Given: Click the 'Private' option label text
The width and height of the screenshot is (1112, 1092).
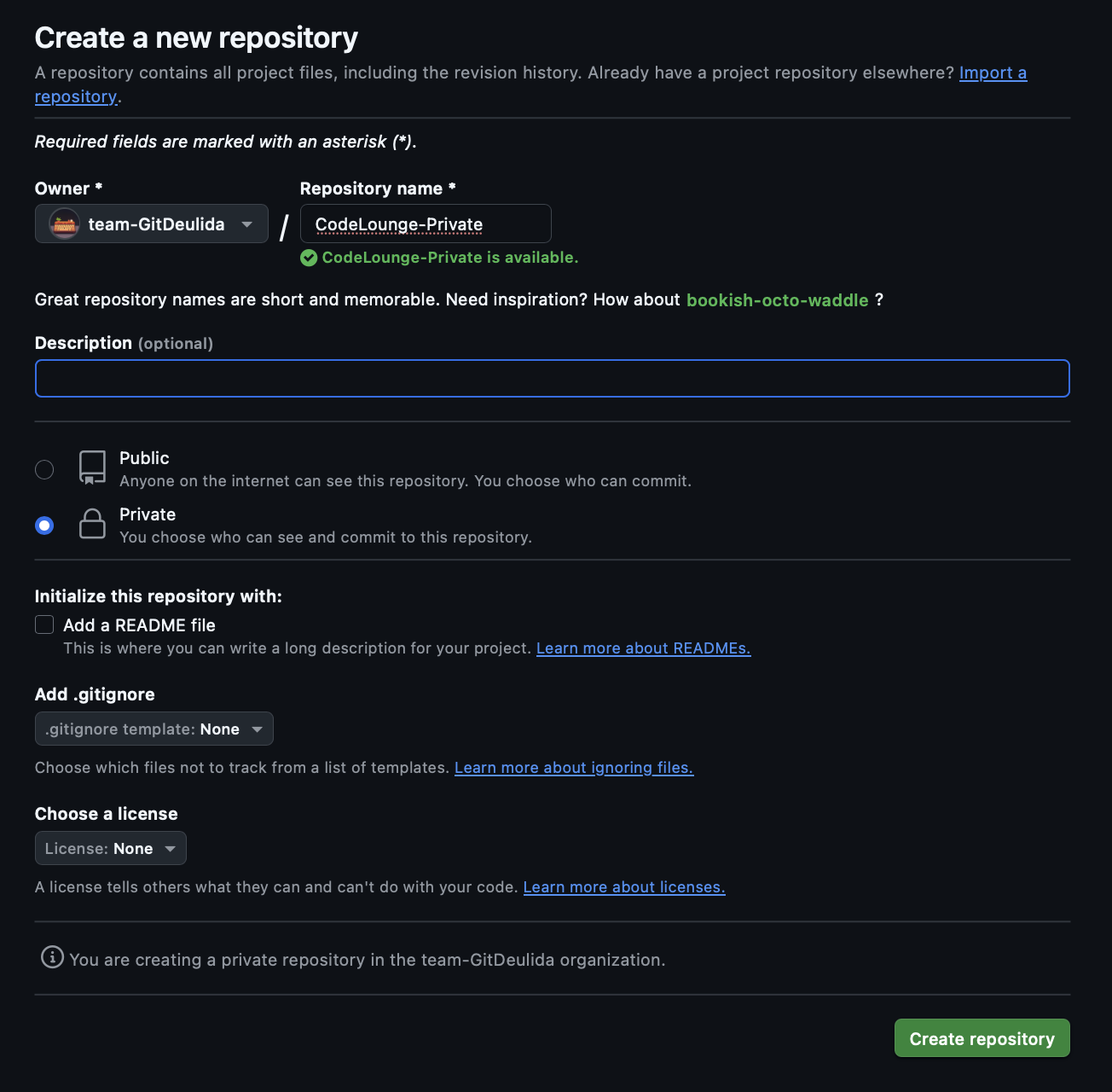Looking at the screenshot, I should coord(148,514).
